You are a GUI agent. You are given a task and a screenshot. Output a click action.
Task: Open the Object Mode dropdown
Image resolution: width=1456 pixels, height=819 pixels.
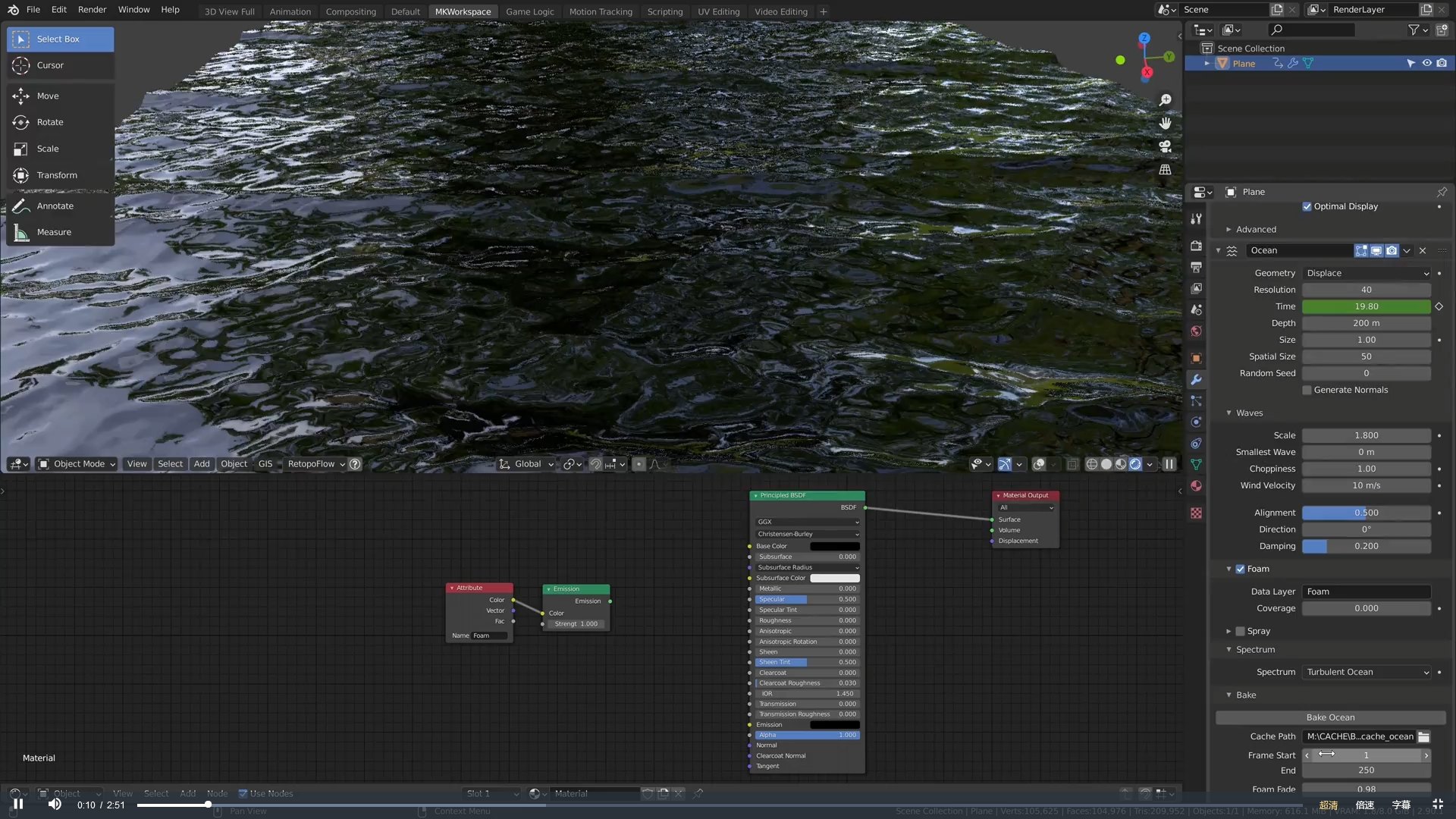click(x=77, y=464)
